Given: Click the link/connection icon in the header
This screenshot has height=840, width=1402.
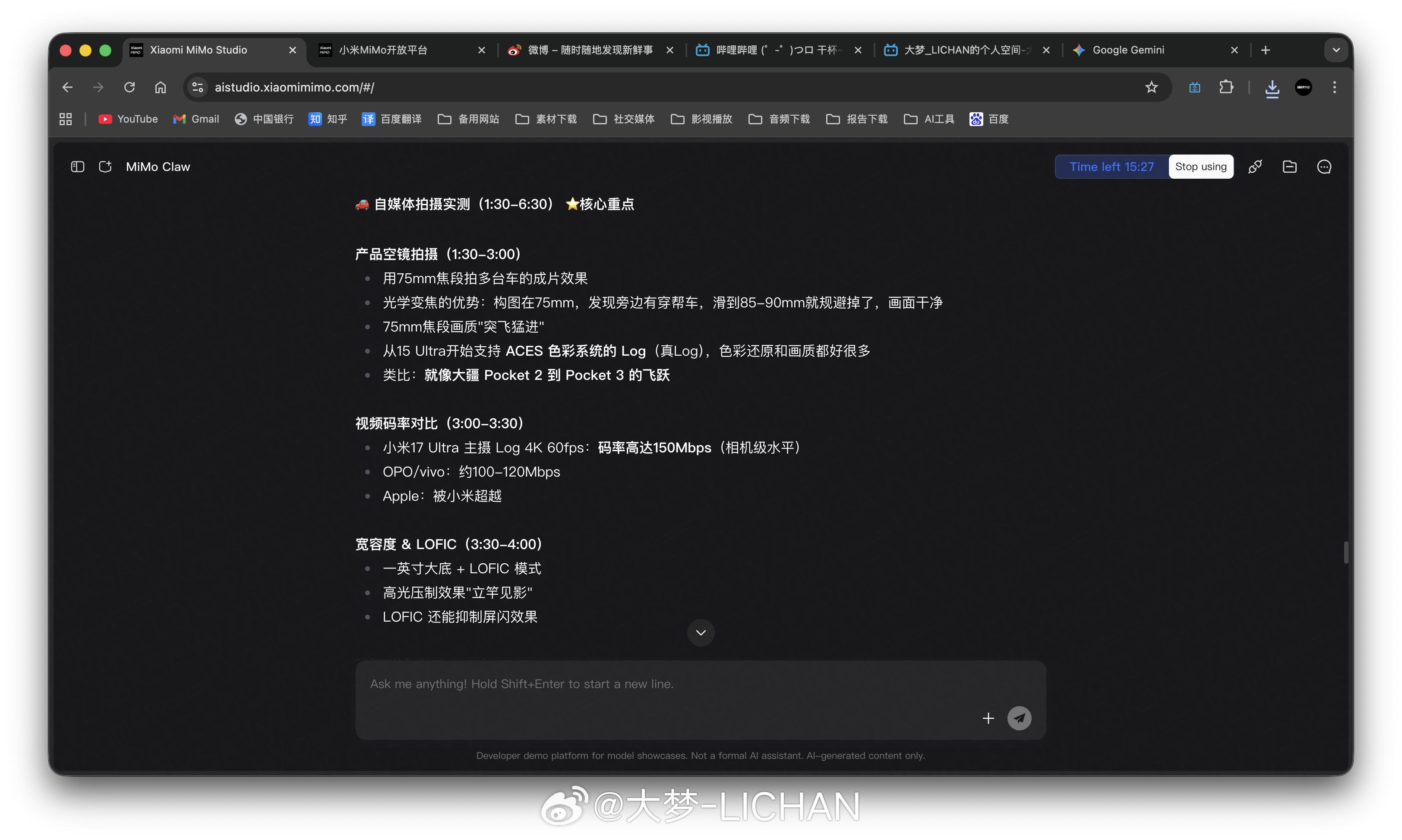Looking at the screenshot, I should pos(1255,167).
